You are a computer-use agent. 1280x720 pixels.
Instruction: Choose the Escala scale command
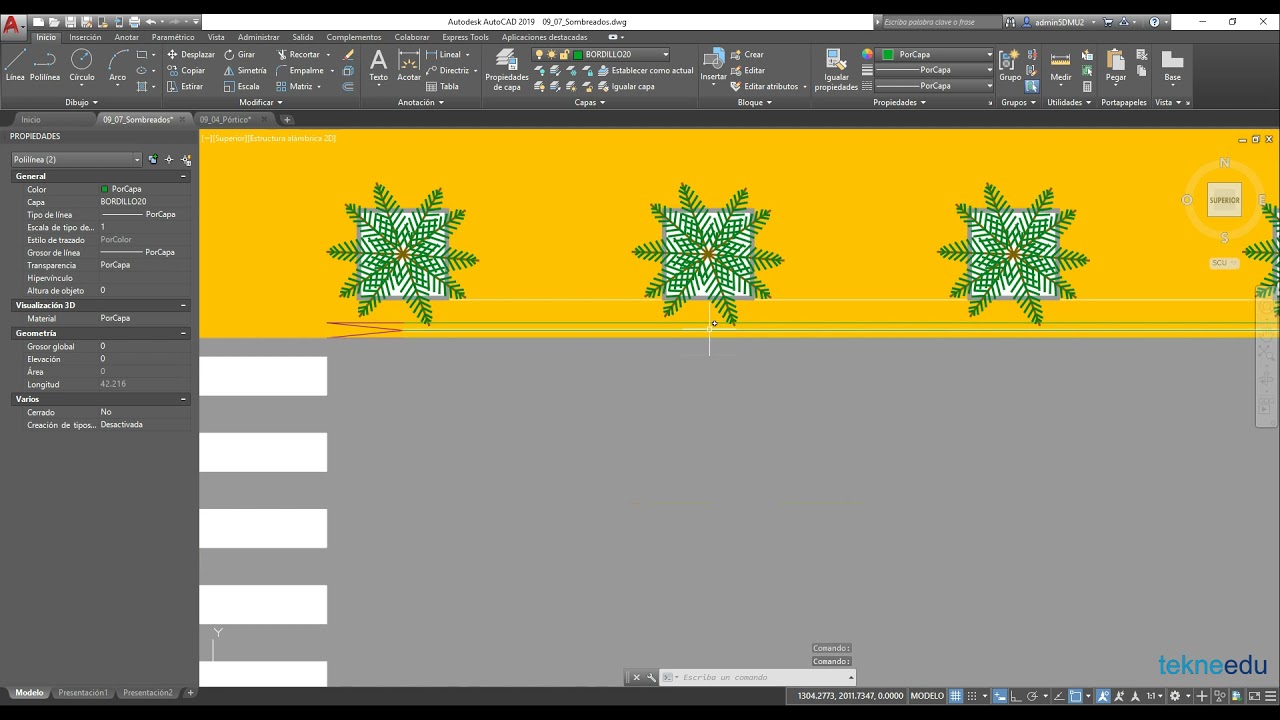coord(242,87)
